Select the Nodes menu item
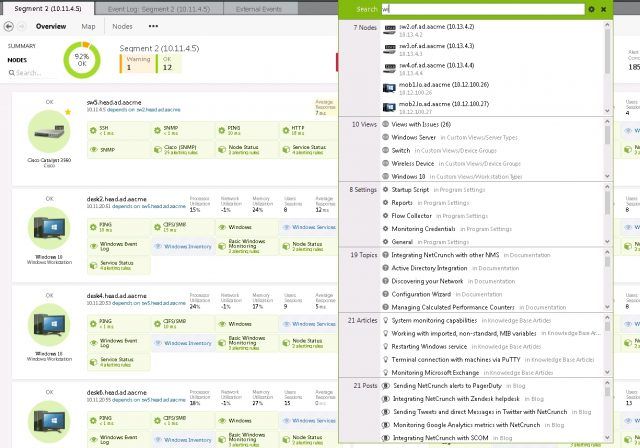The width and height of the screenshot is (640, 448). (x=122, y=26)
